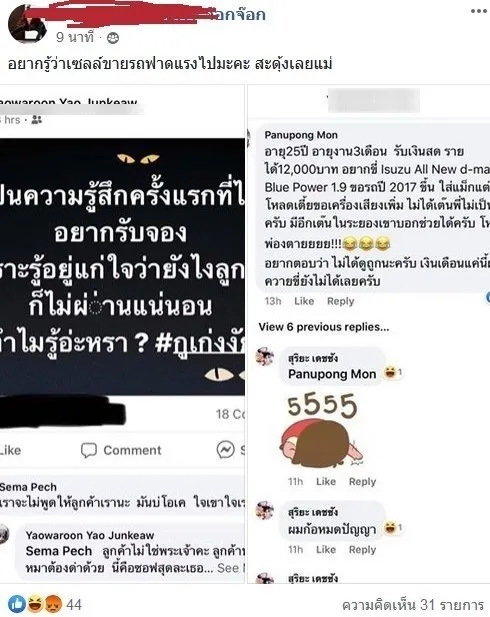Click the Comment speech bubble icon
Screen dimensions: 490x617
tap(89, 450)
